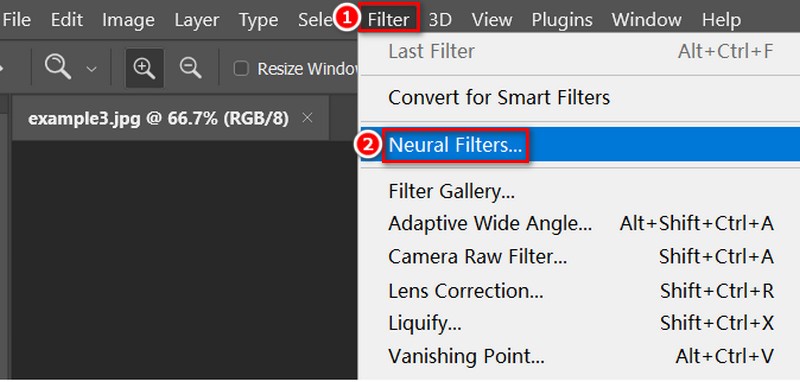
Task: Open the Zoom tool preset dropdown arrow
Action: click(91, 69)
